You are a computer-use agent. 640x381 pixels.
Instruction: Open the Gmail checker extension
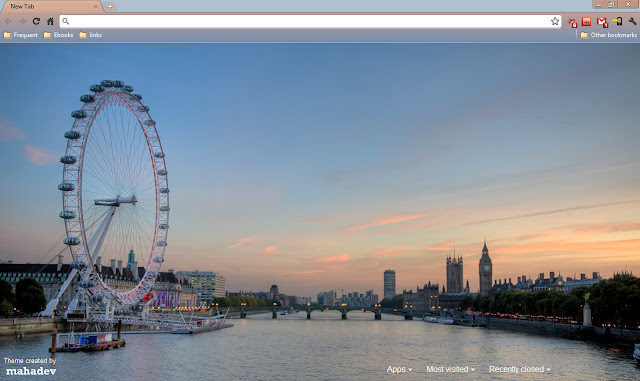click(602, 22)
